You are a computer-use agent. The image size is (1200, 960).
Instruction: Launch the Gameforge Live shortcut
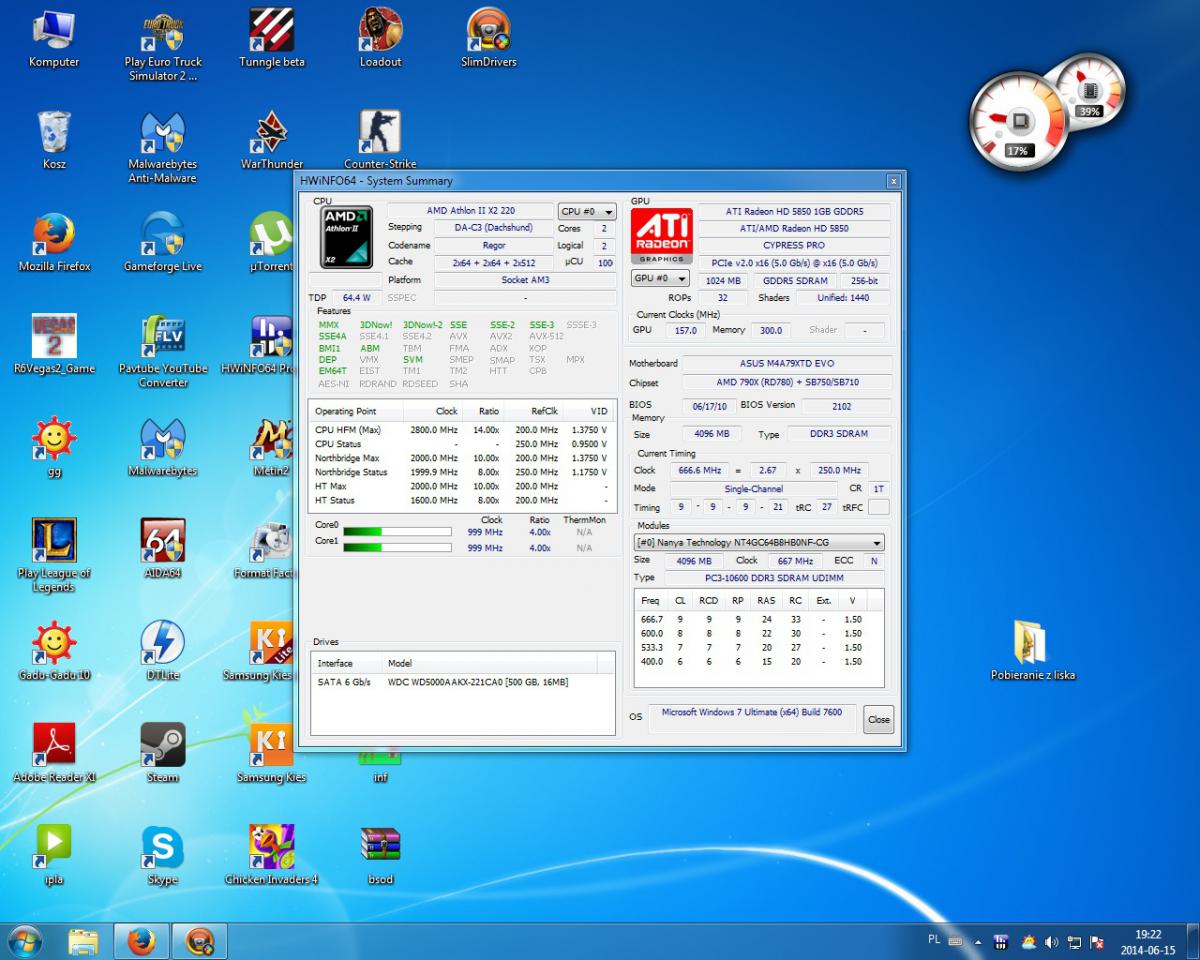point(162,243)
